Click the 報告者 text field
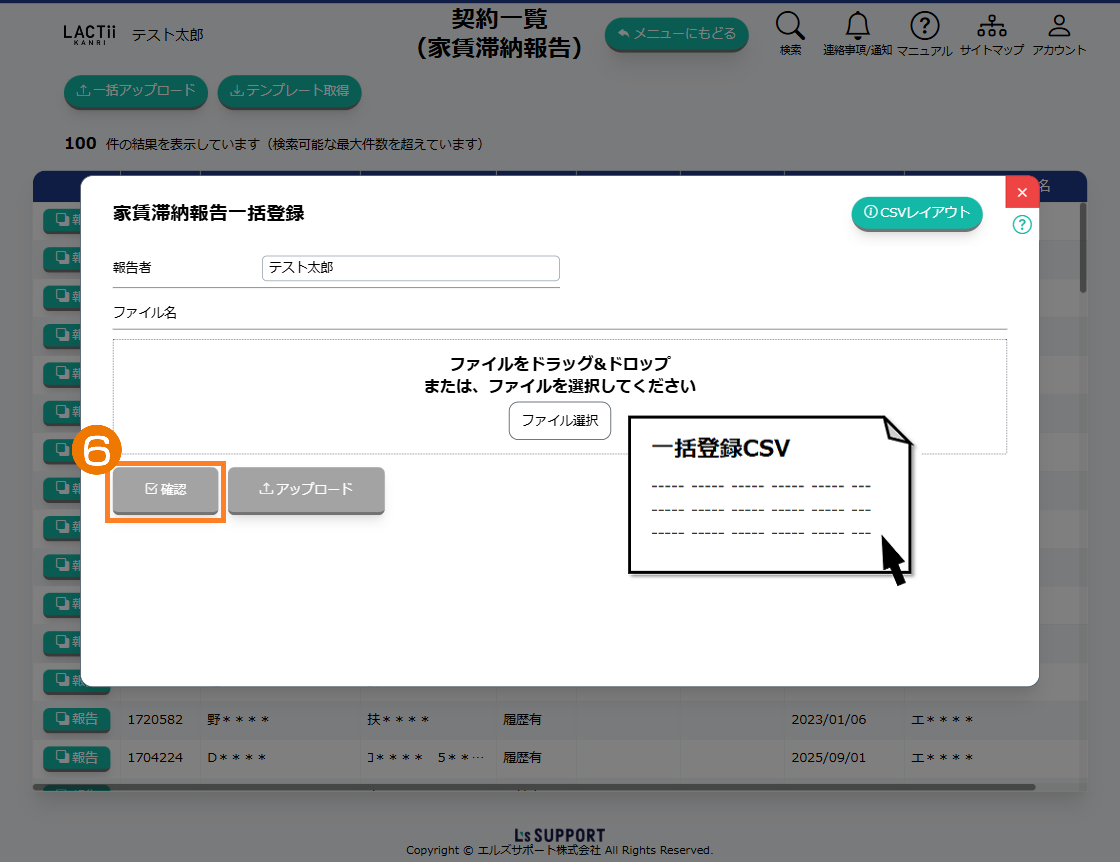1120x862 pixels. [410, 268]
